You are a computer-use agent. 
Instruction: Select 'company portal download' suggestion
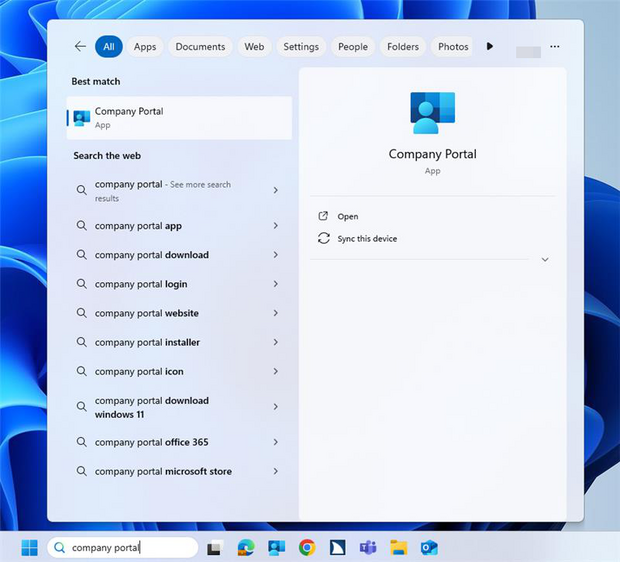click(x=179, y=255)
